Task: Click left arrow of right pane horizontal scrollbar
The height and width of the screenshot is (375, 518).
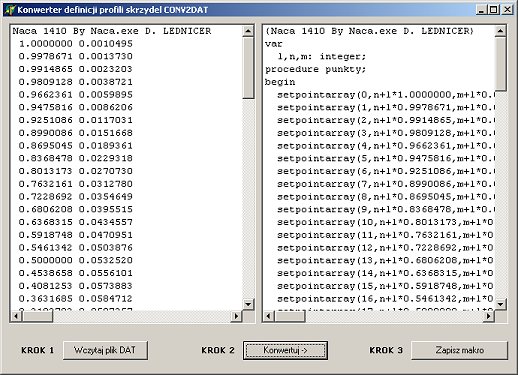Action: tap(269, 316)
